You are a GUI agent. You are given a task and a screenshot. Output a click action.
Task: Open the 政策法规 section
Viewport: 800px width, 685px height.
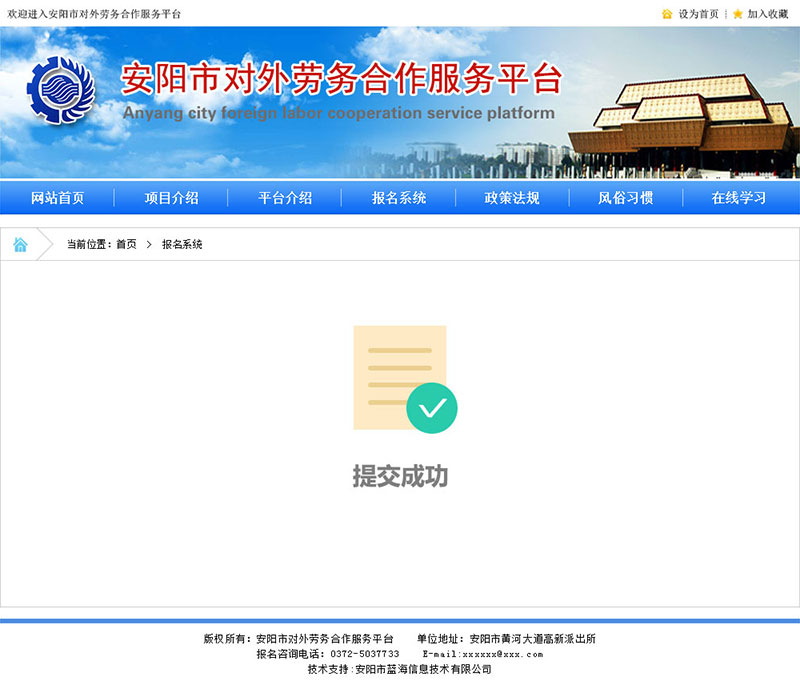(512, 198)
